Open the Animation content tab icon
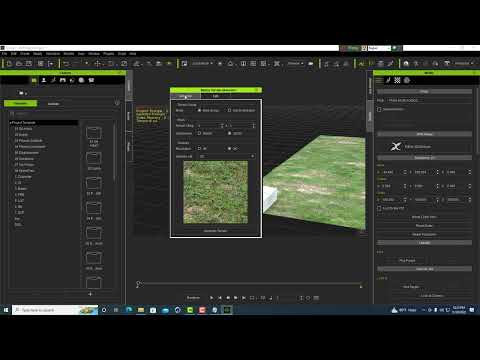This screenshot has height=360, width=480. 53,80
